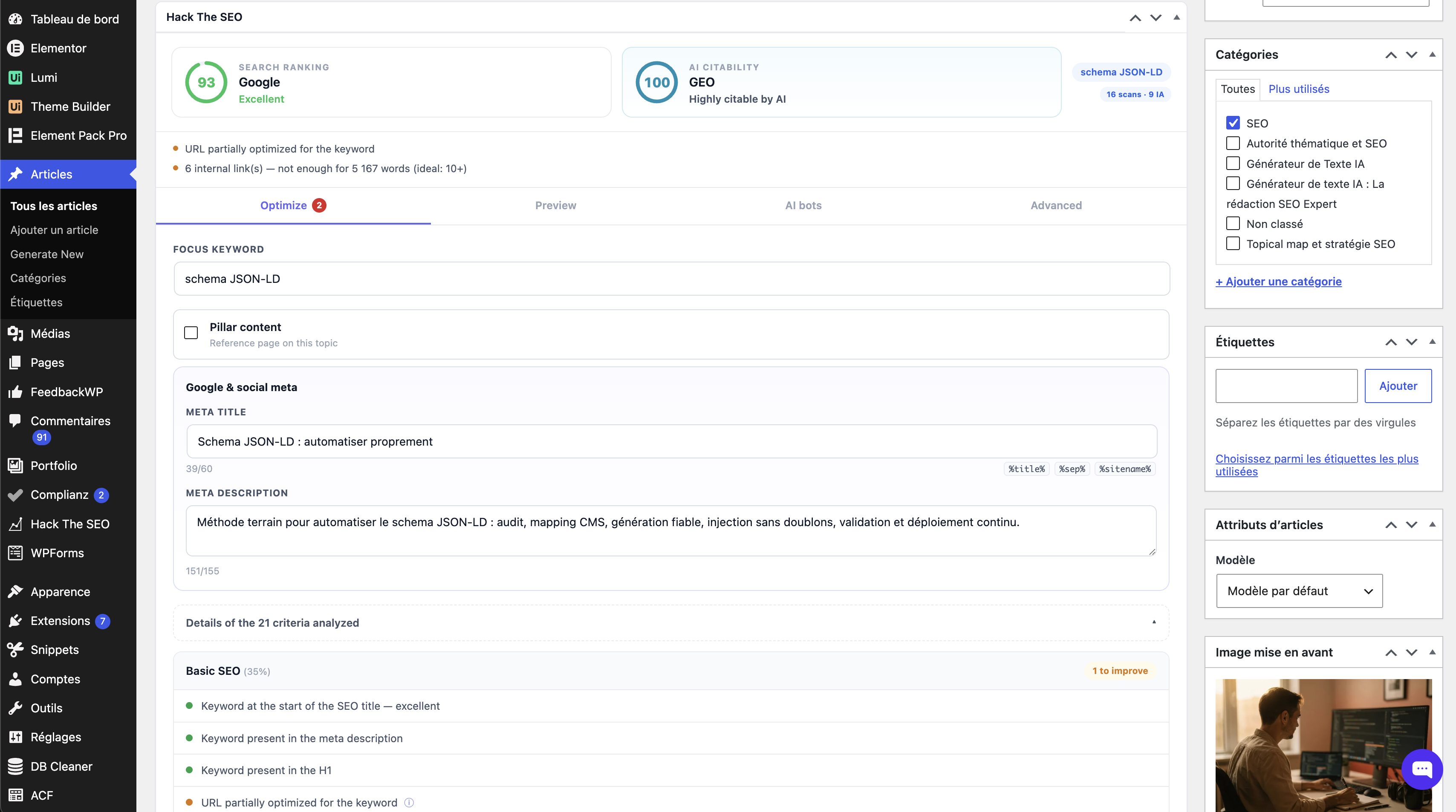Enable the Pillar content checkbox
1456x812 pixels.
(x=191, y=333)
